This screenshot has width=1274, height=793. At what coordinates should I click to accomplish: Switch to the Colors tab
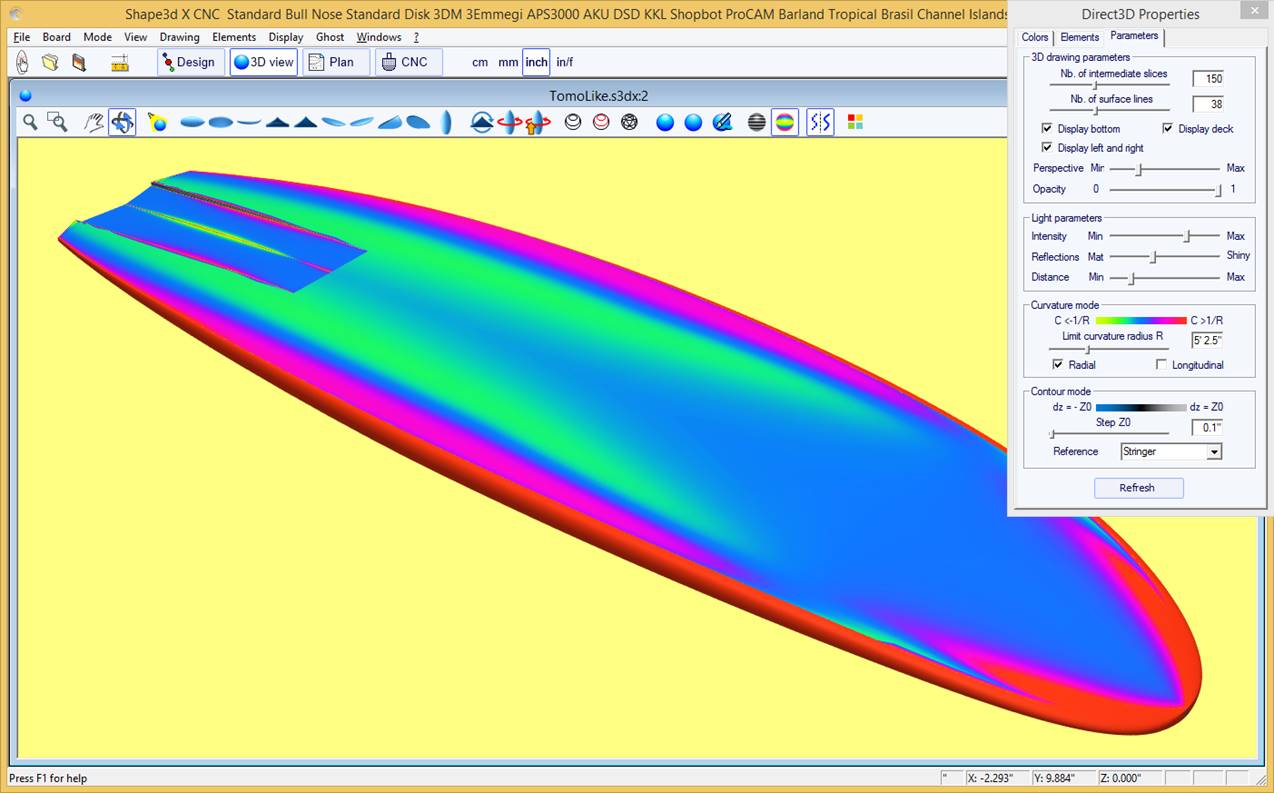pyautogui.click(x=1035, y=37)
